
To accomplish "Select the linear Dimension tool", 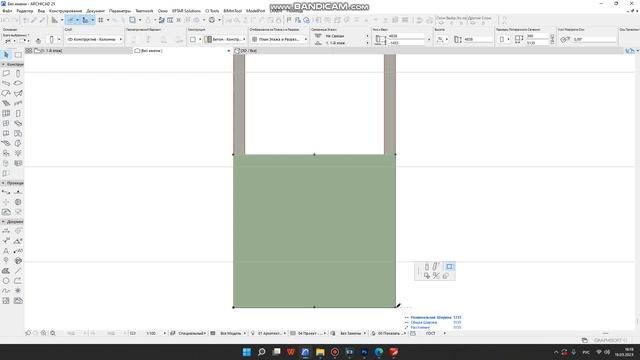I will [6, 231].
